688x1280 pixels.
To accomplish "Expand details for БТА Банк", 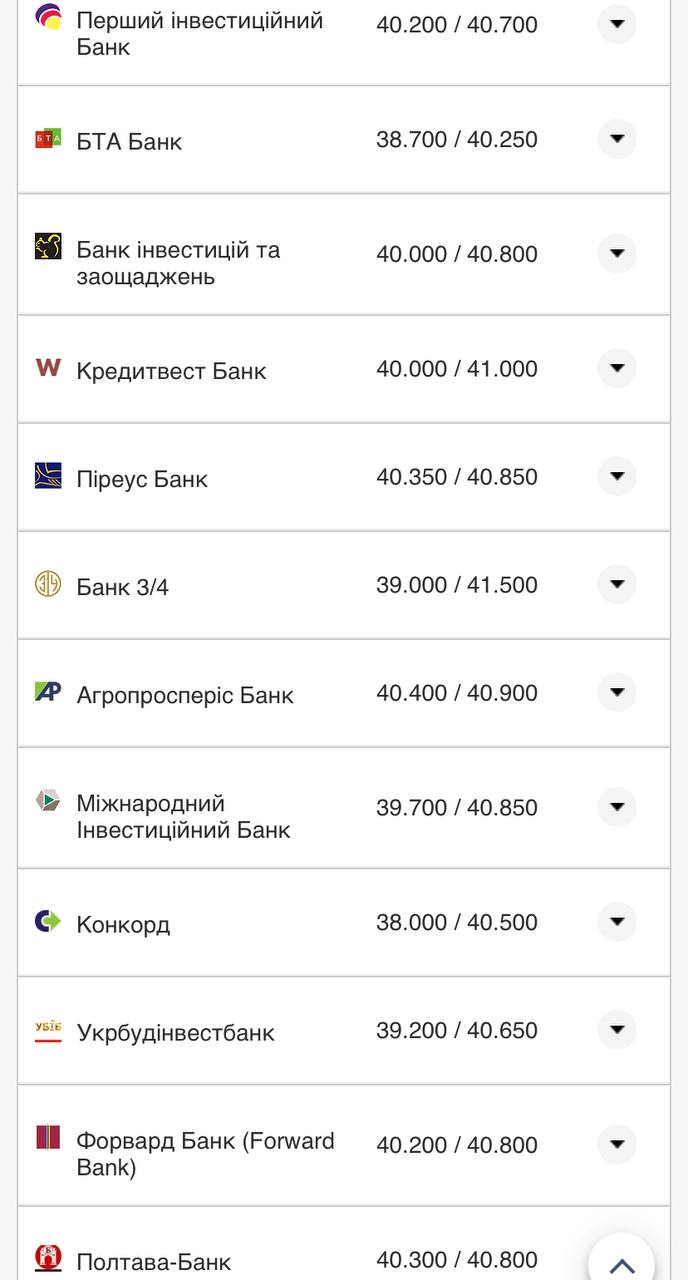I will (x=617, y=139).
